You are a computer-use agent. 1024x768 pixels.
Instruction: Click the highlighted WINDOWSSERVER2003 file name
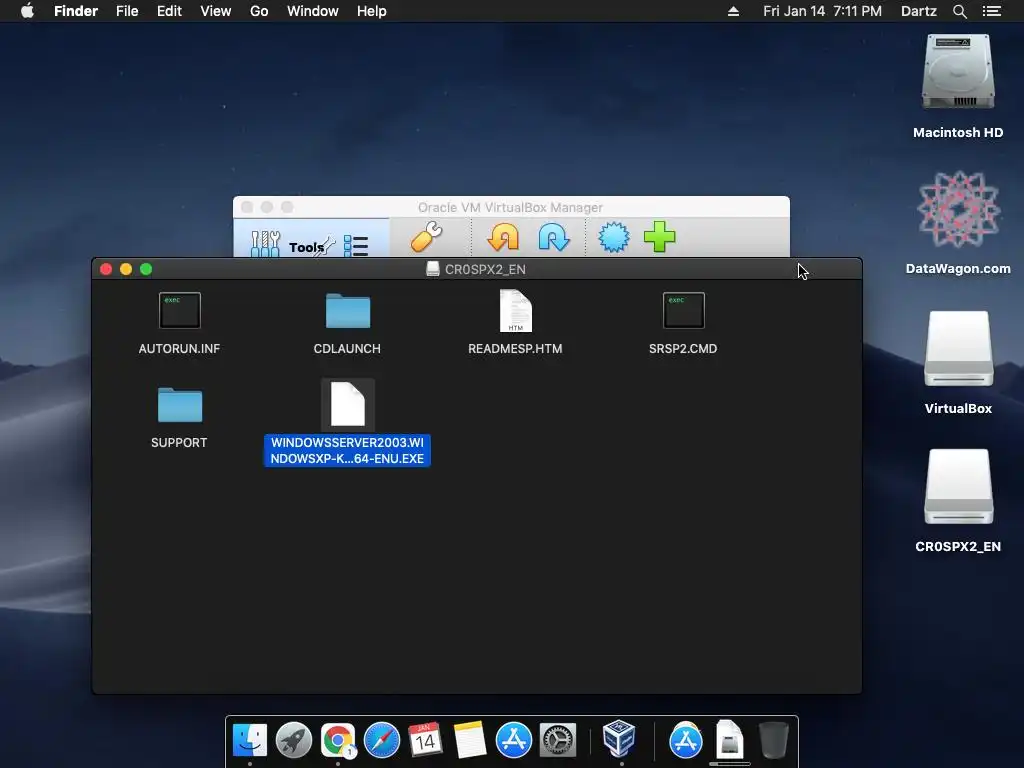[347, 451]
